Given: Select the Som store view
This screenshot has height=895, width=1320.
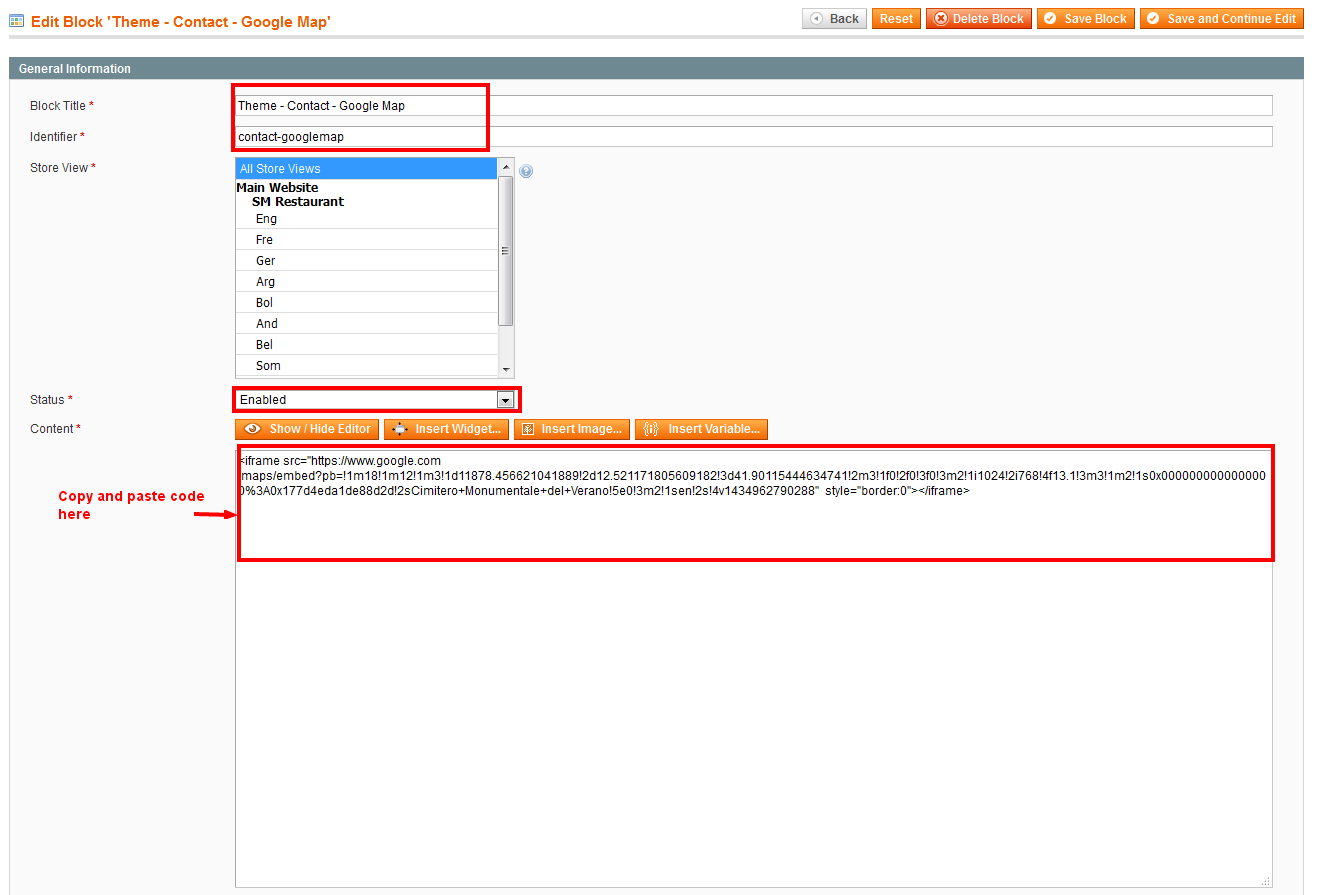Looking at the screenshot, I should 366,366.
